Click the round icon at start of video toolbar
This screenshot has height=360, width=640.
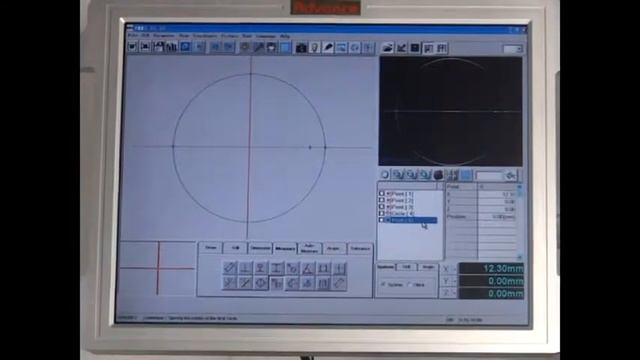coord(384,175)
